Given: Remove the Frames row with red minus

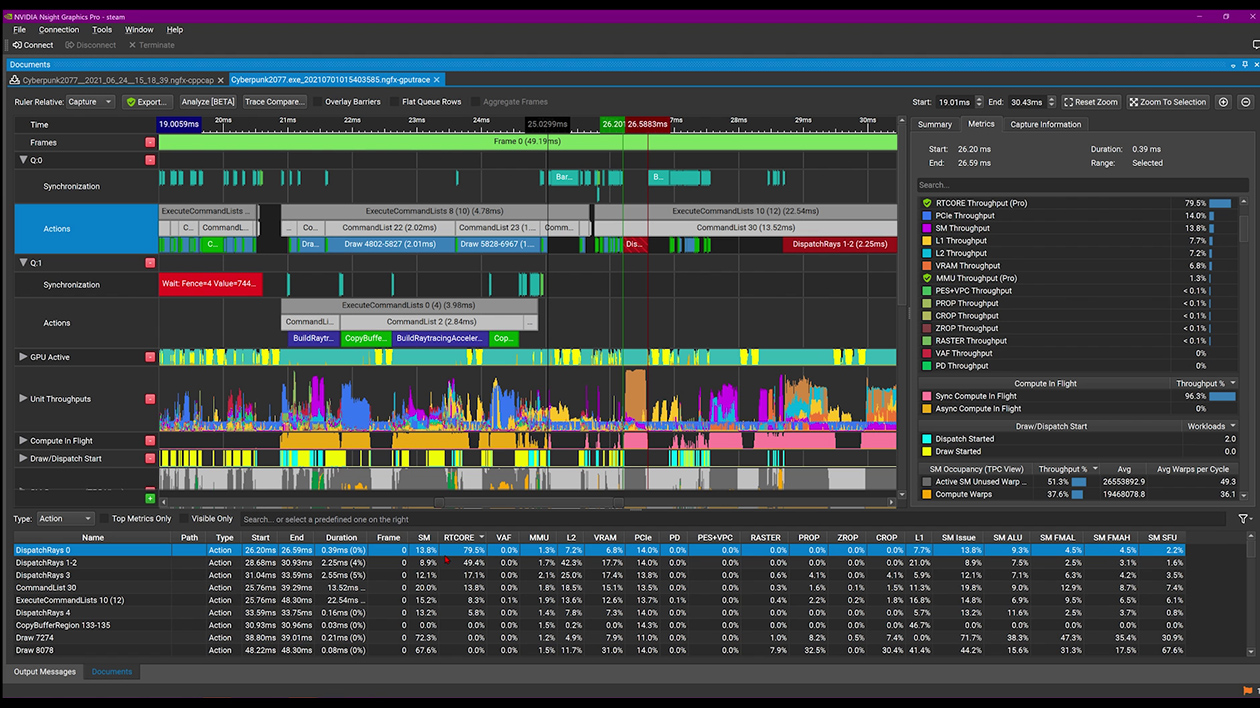Looking at the screenshot, I should pos(150,142).
